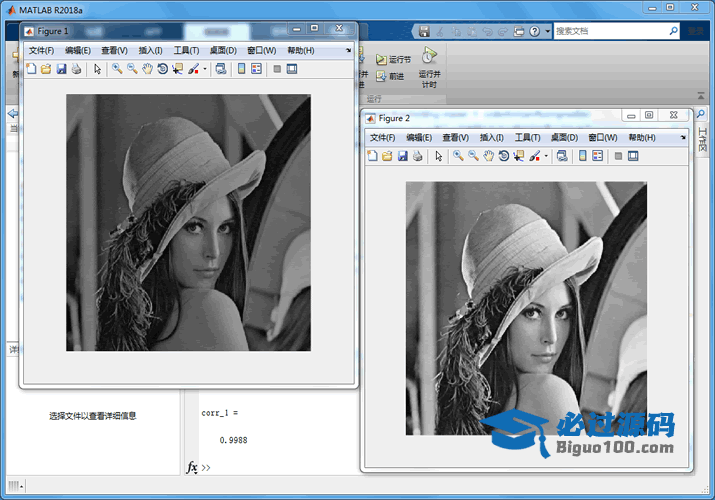Select Edit Plot arrow tool in Figure 2
The width and height of the screenshot is (715, 500).
coord(438,156)
